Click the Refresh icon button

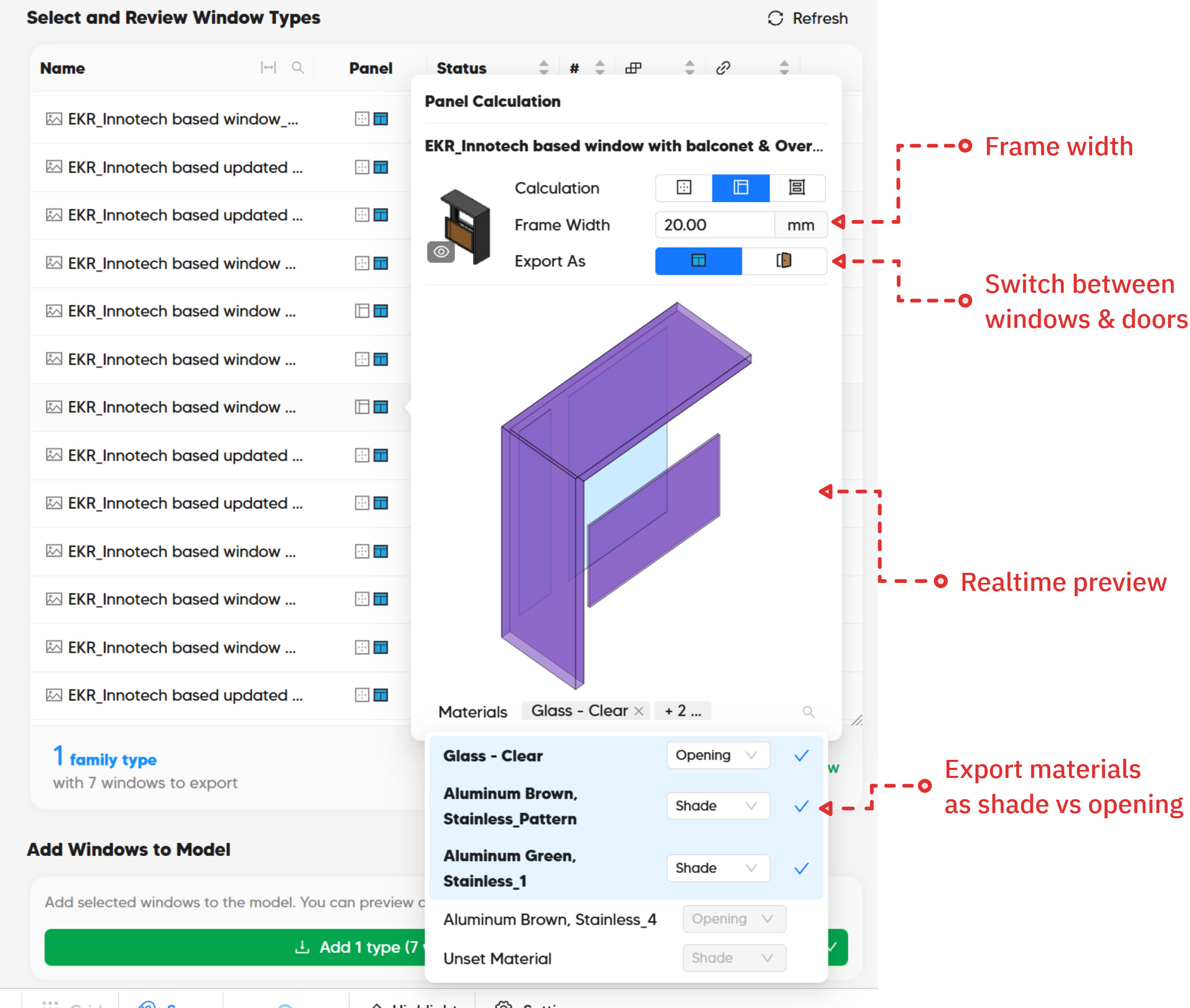point(775,18)
